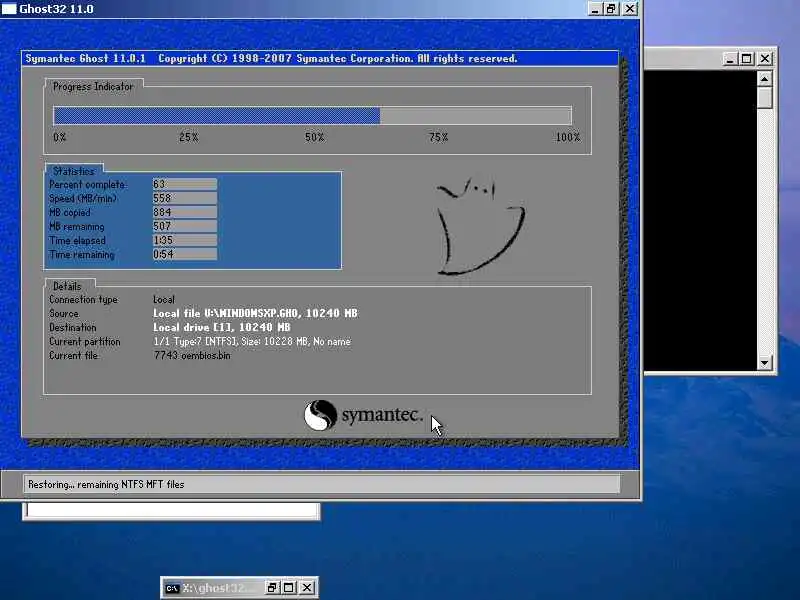Click the symantec wordmark text

382,415
